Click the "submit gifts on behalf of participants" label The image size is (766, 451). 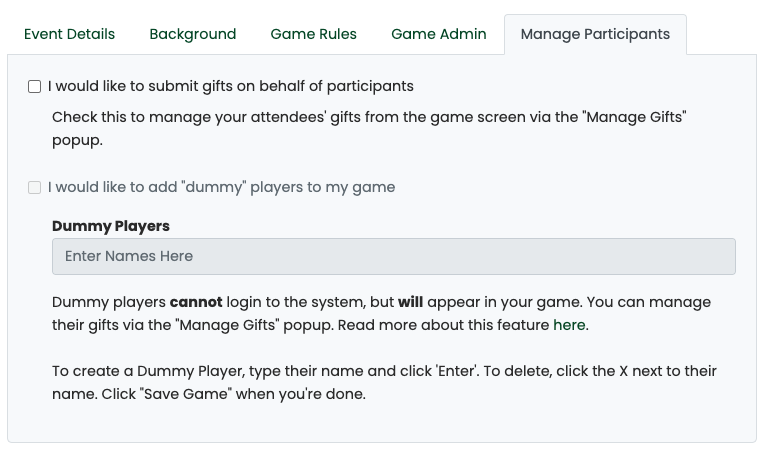click(231, 86)
